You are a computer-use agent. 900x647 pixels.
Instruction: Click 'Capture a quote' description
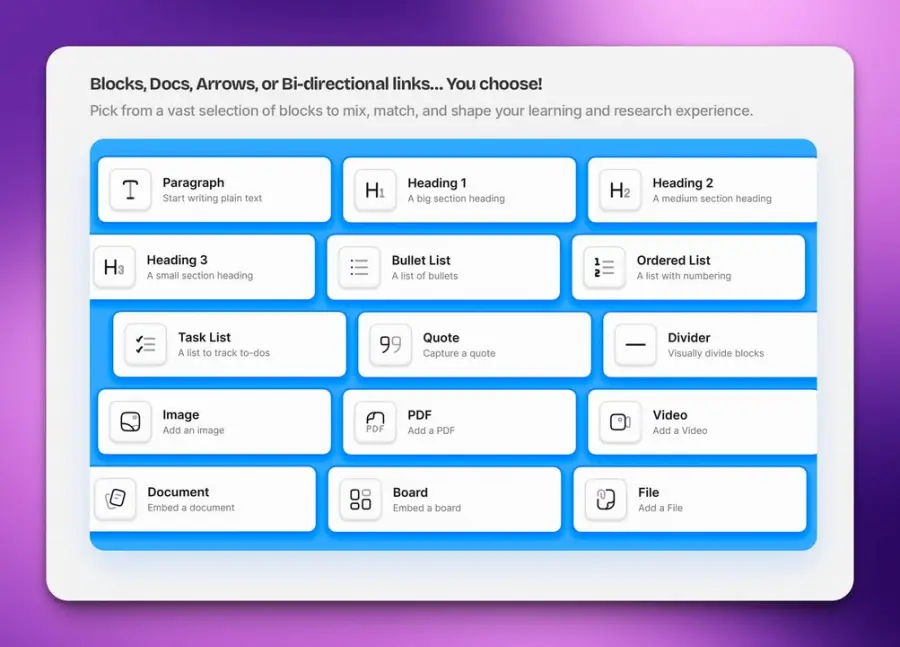click(x=459, y=354)
